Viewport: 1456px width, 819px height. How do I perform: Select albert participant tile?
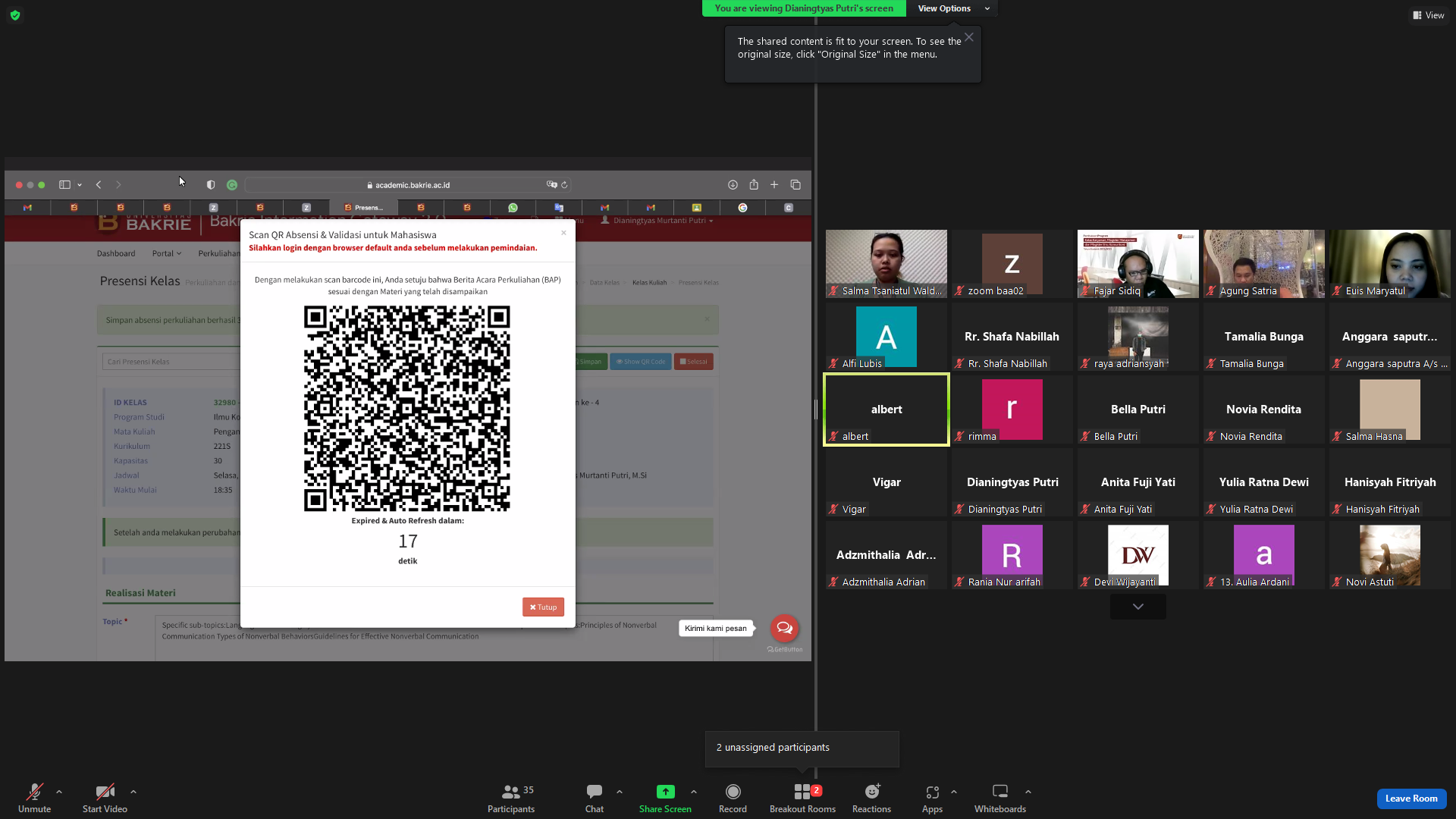click(886, 409)
